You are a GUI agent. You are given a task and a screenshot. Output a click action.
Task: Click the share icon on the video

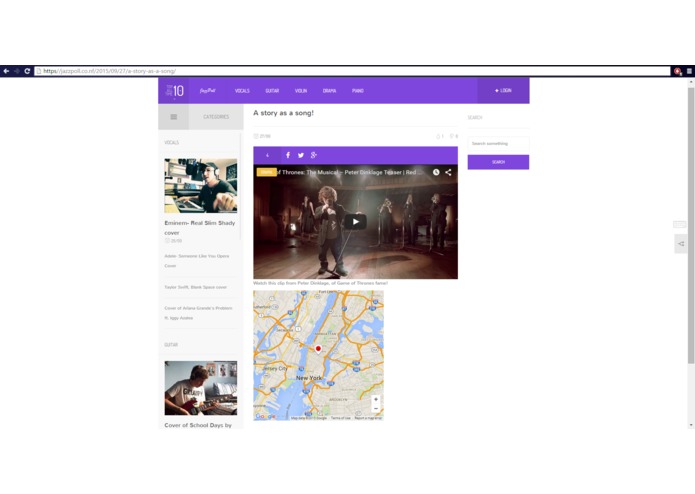pos(448,172)
